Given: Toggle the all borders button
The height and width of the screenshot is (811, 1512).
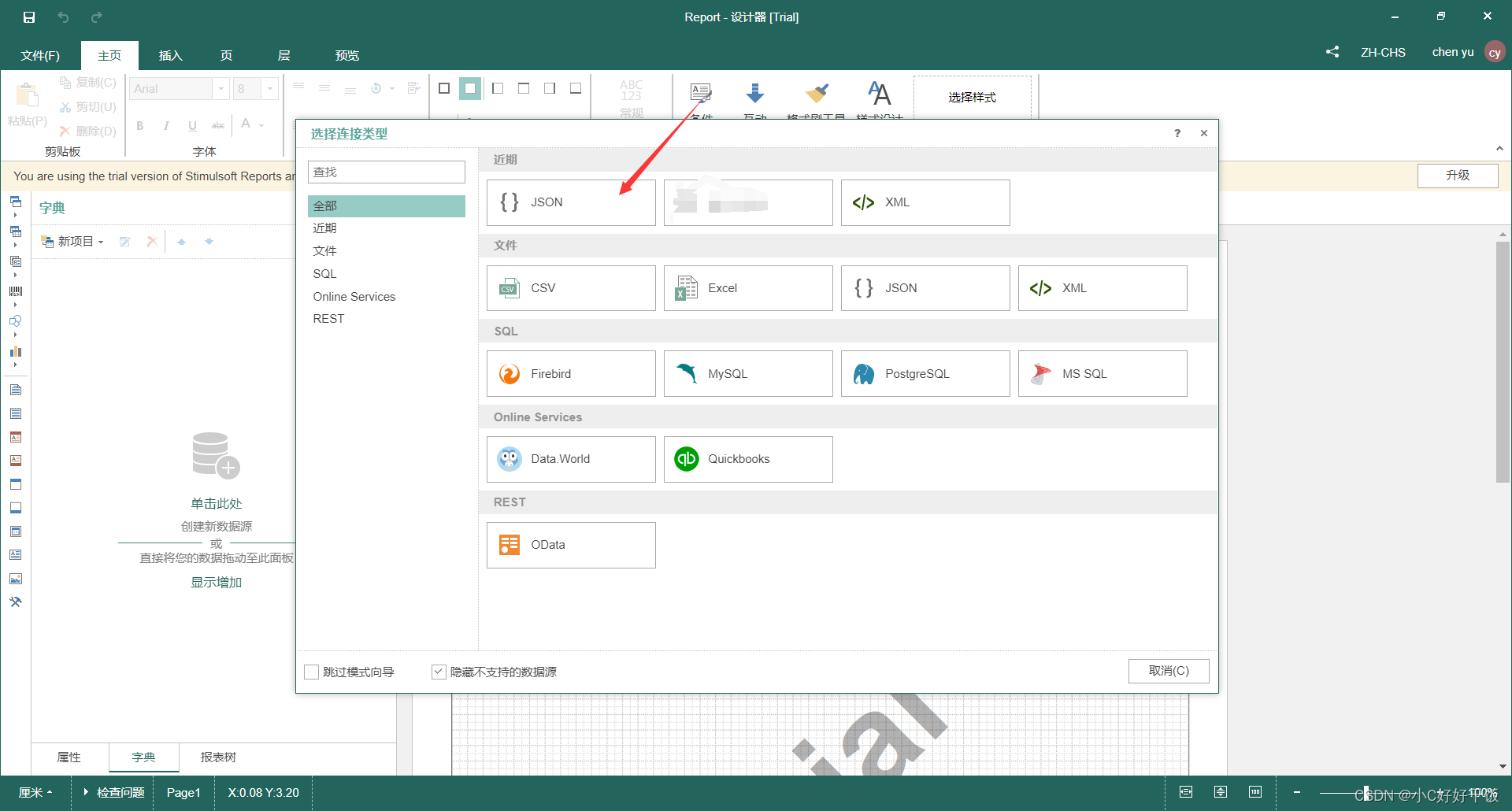Looking at the screenshot, I should pos(444,88).
